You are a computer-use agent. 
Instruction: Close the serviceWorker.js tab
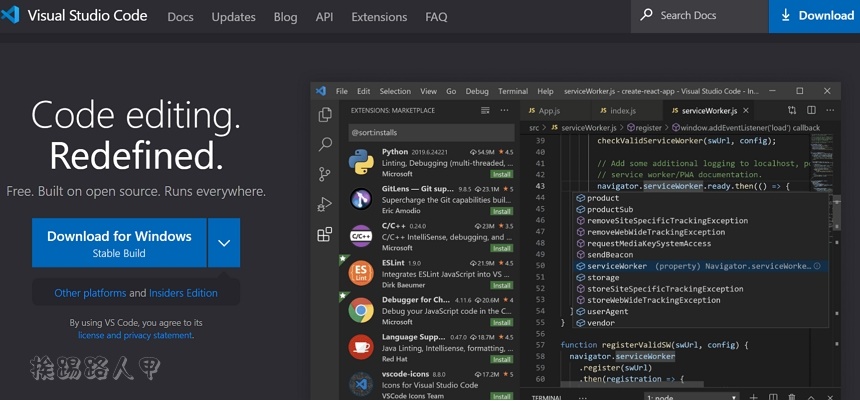click(745, 110)
